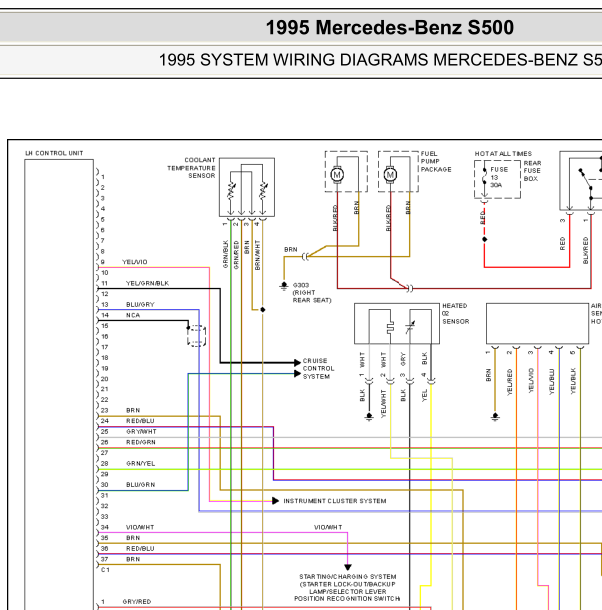
Task: Click the vertical "GRN/BLK" wire label
Action: [225, 254]
